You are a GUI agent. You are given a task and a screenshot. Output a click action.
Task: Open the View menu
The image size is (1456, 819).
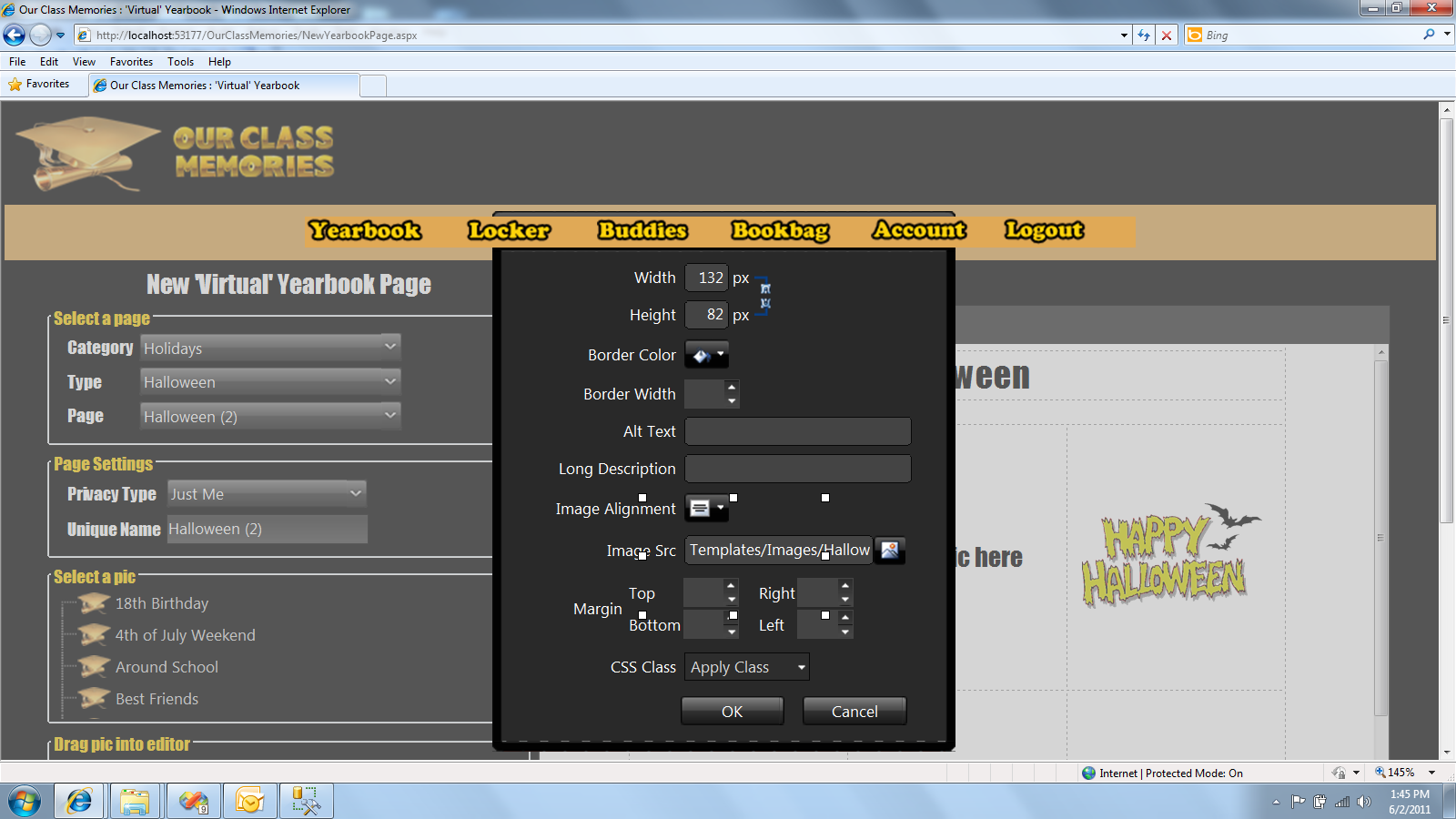pos(84,62)
